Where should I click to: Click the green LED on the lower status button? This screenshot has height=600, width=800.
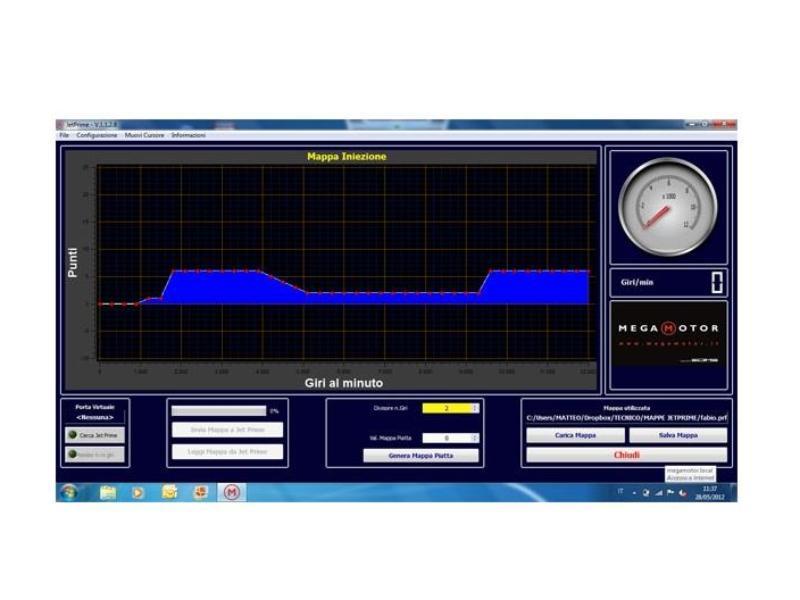70,452
